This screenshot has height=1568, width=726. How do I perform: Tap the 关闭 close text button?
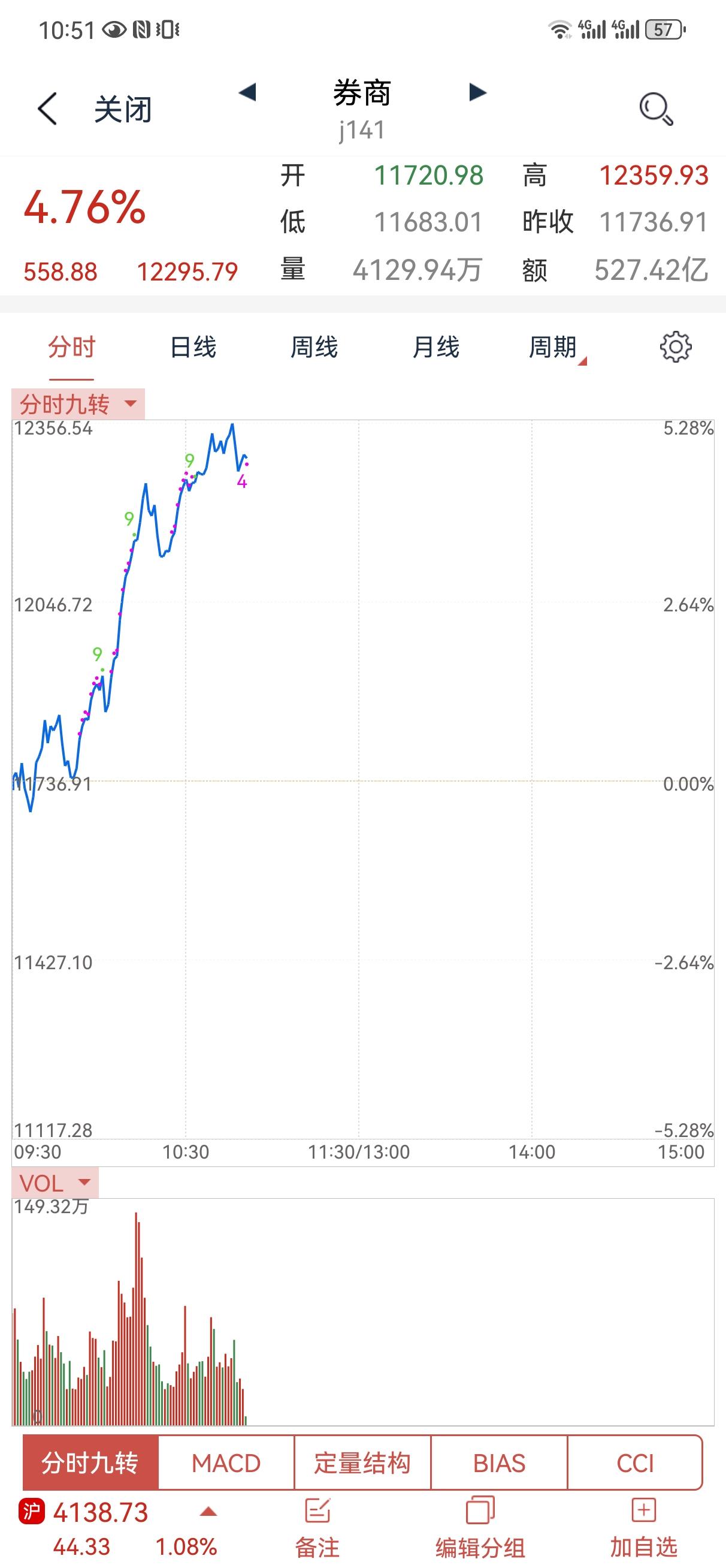pos(122,110)
